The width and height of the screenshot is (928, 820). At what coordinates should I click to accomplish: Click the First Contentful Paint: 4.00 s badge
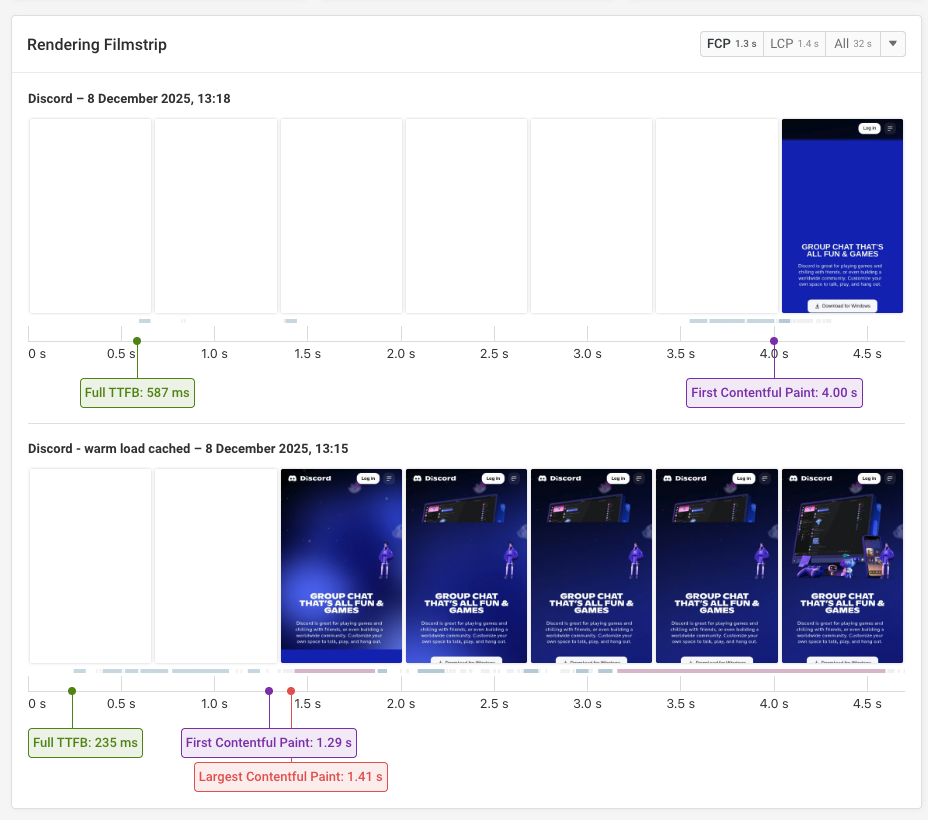tap(774, 392)
